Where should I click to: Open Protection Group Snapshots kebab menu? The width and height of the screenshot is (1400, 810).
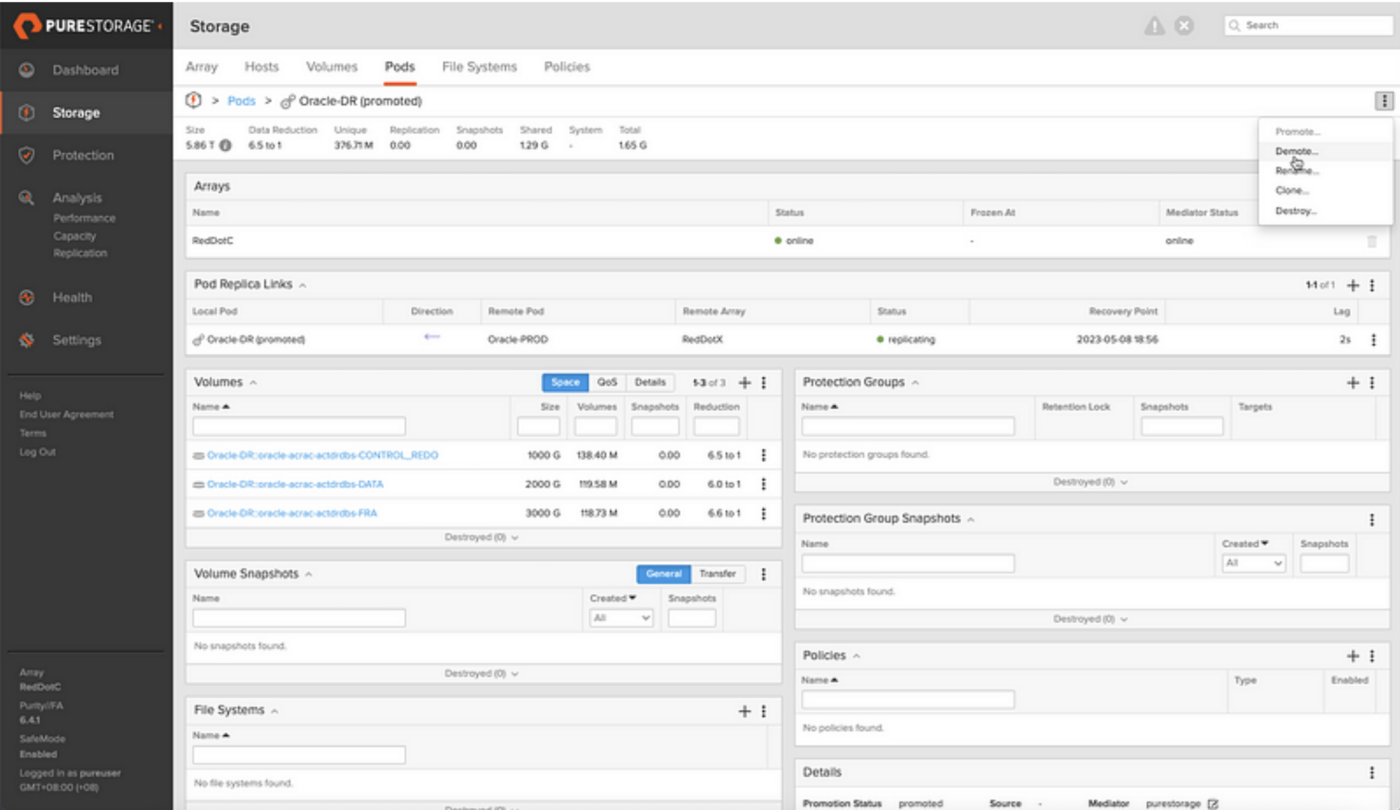[x=1372, y=519]
